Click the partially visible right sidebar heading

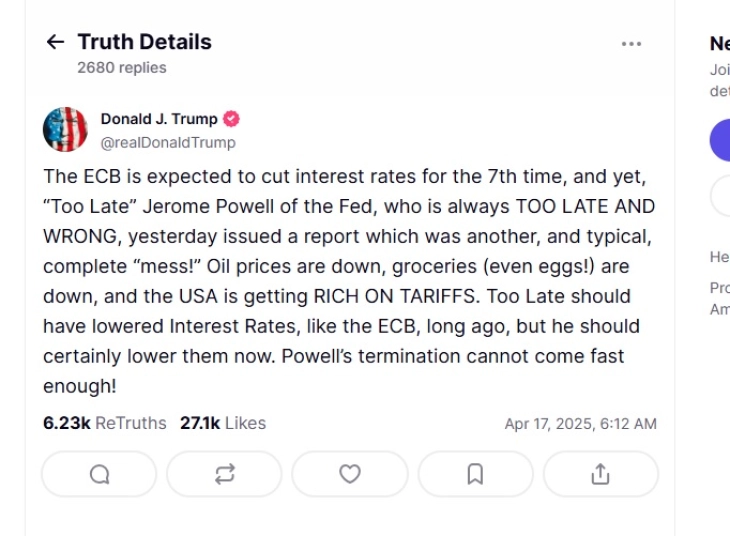719,43
